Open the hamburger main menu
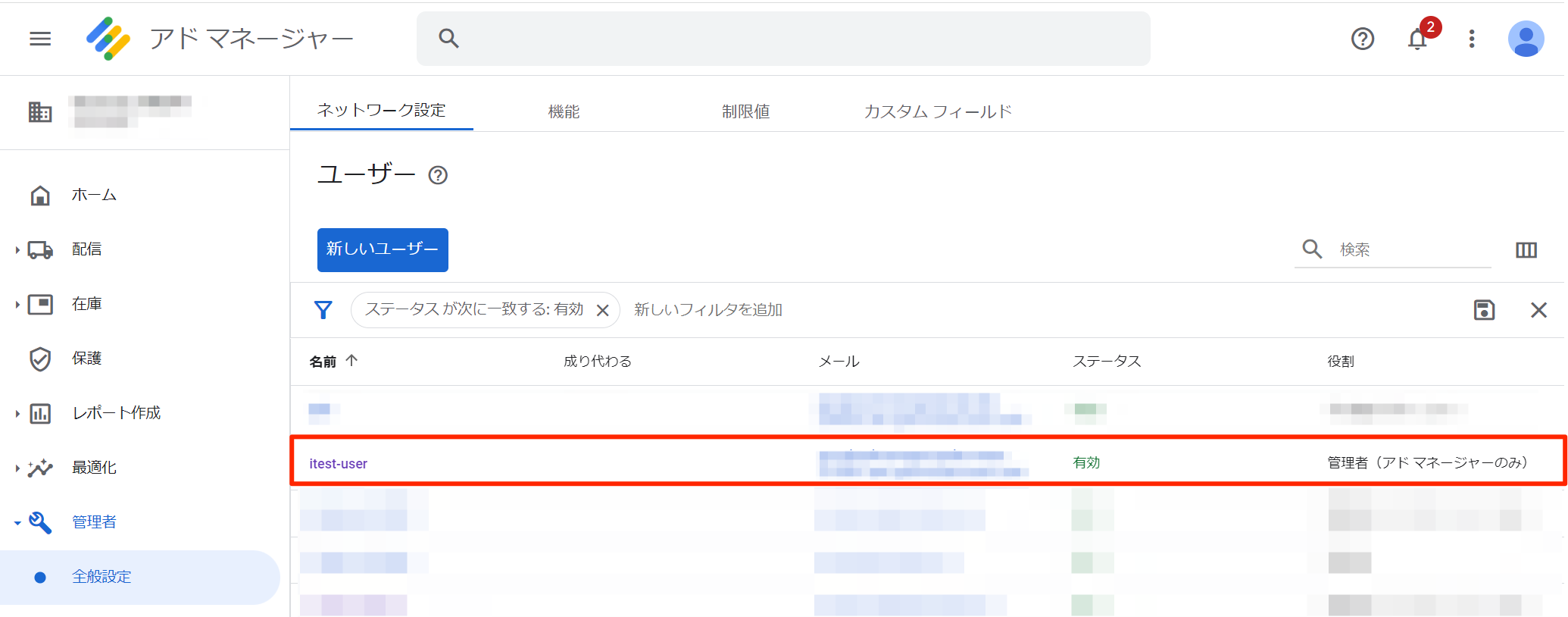Screen dimensions: 1568x617 pos(40,39)
